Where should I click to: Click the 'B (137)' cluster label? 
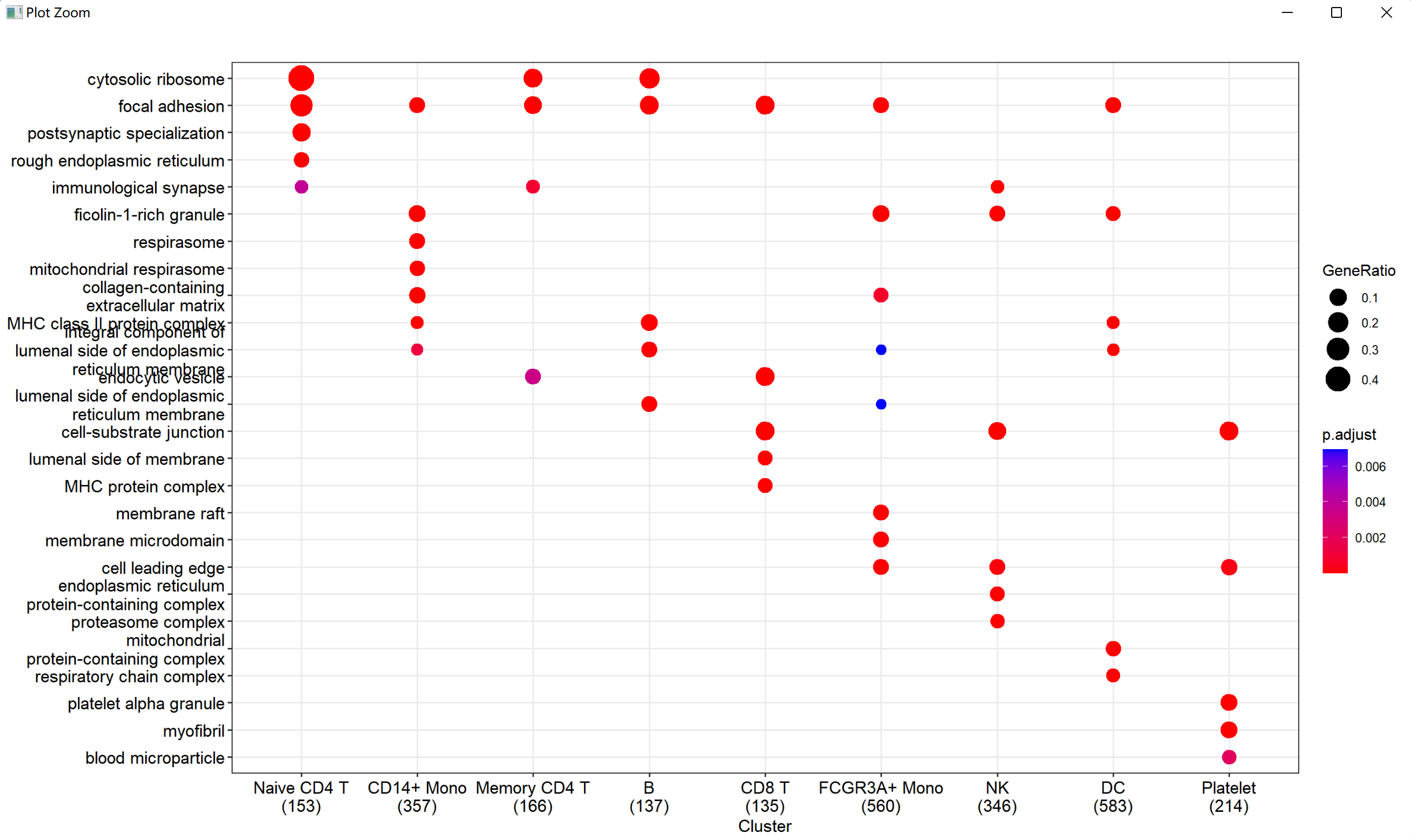649,796
